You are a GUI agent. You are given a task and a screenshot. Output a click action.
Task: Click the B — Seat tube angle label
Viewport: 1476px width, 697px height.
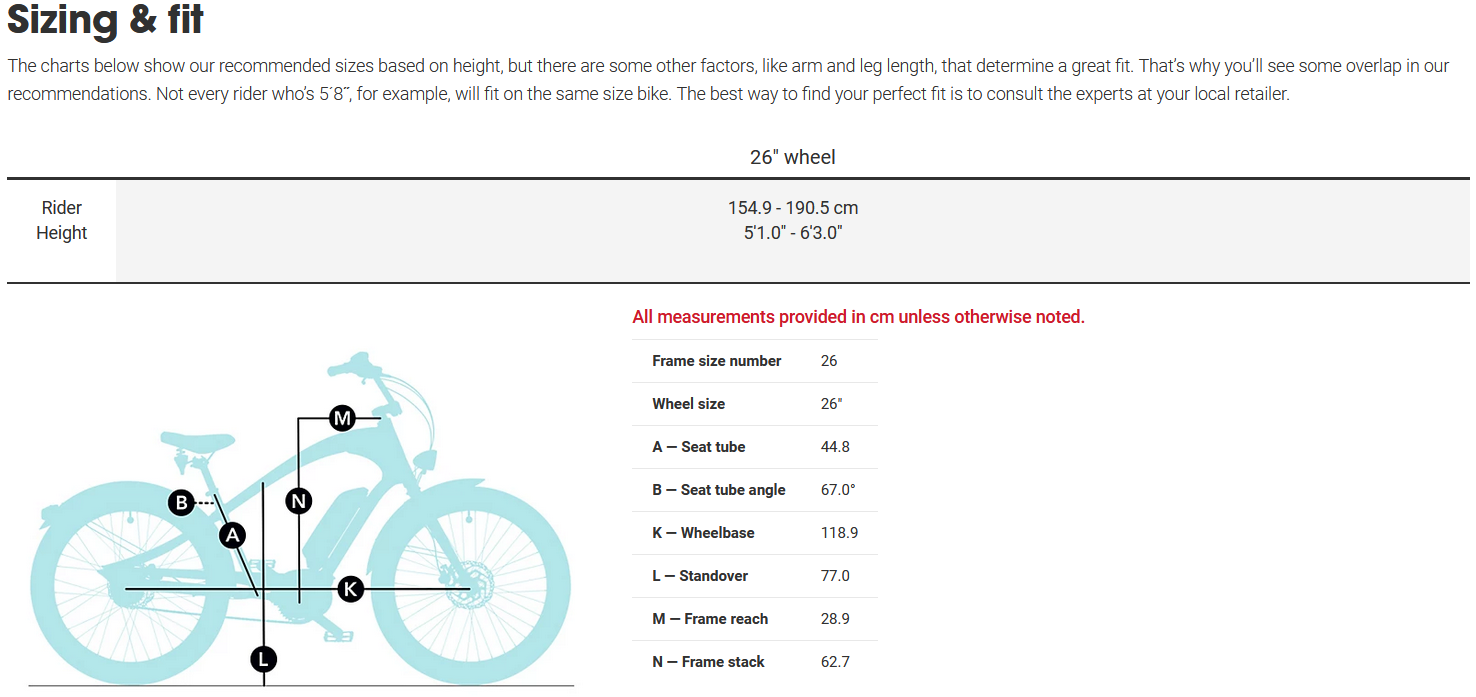point(718,490)
